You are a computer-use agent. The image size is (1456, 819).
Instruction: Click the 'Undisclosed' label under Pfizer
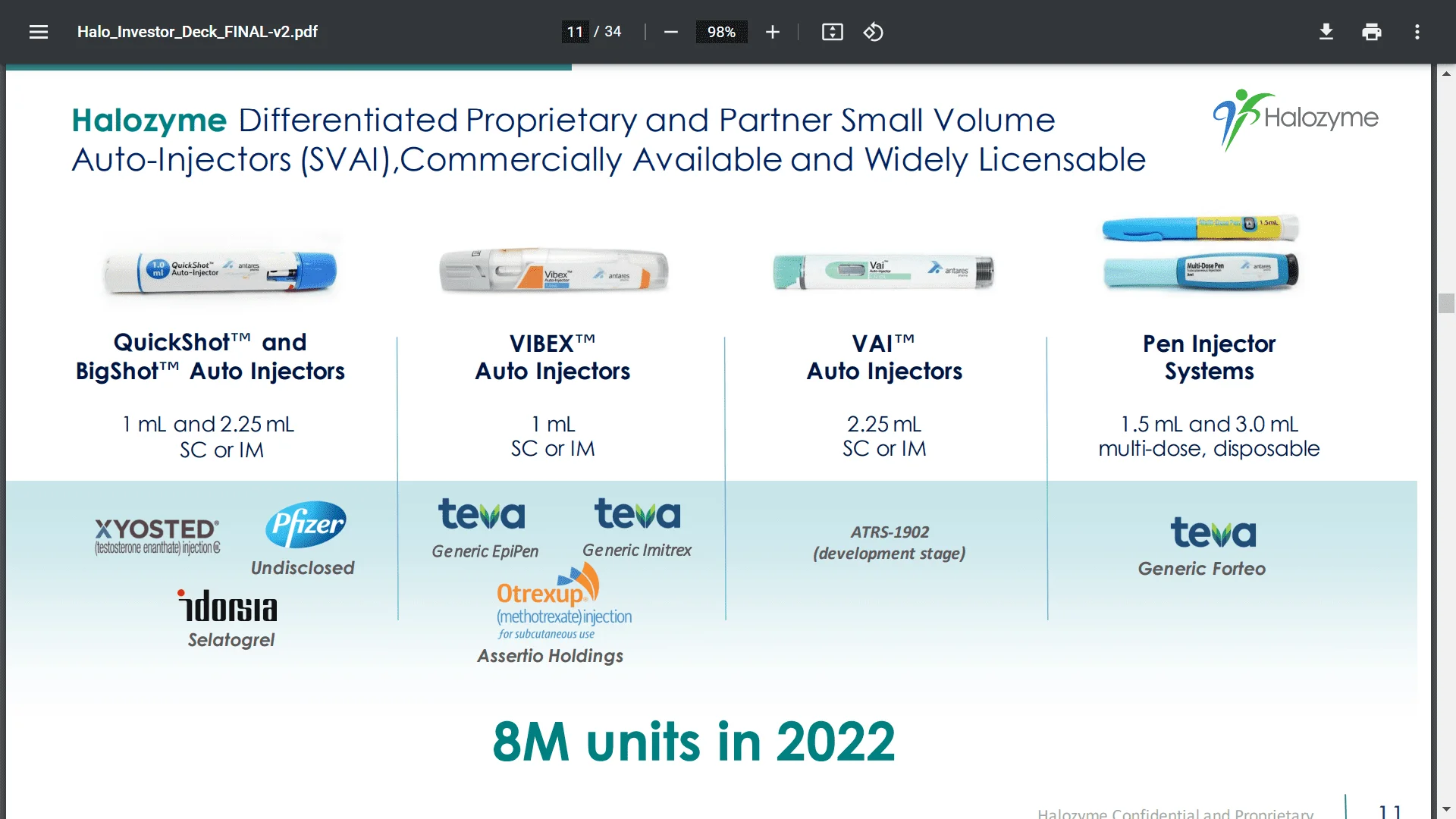pyautogui.click(x=303, y=568)
